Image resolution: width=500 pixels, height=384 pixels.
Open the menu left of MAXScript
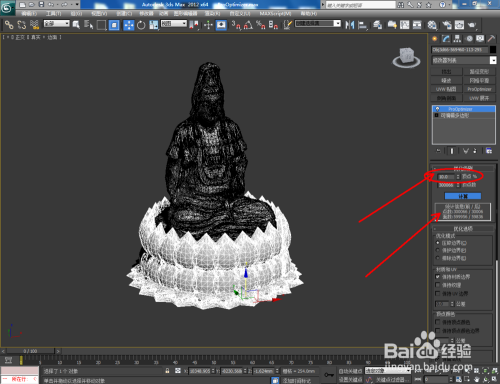(x=240, y=13)
